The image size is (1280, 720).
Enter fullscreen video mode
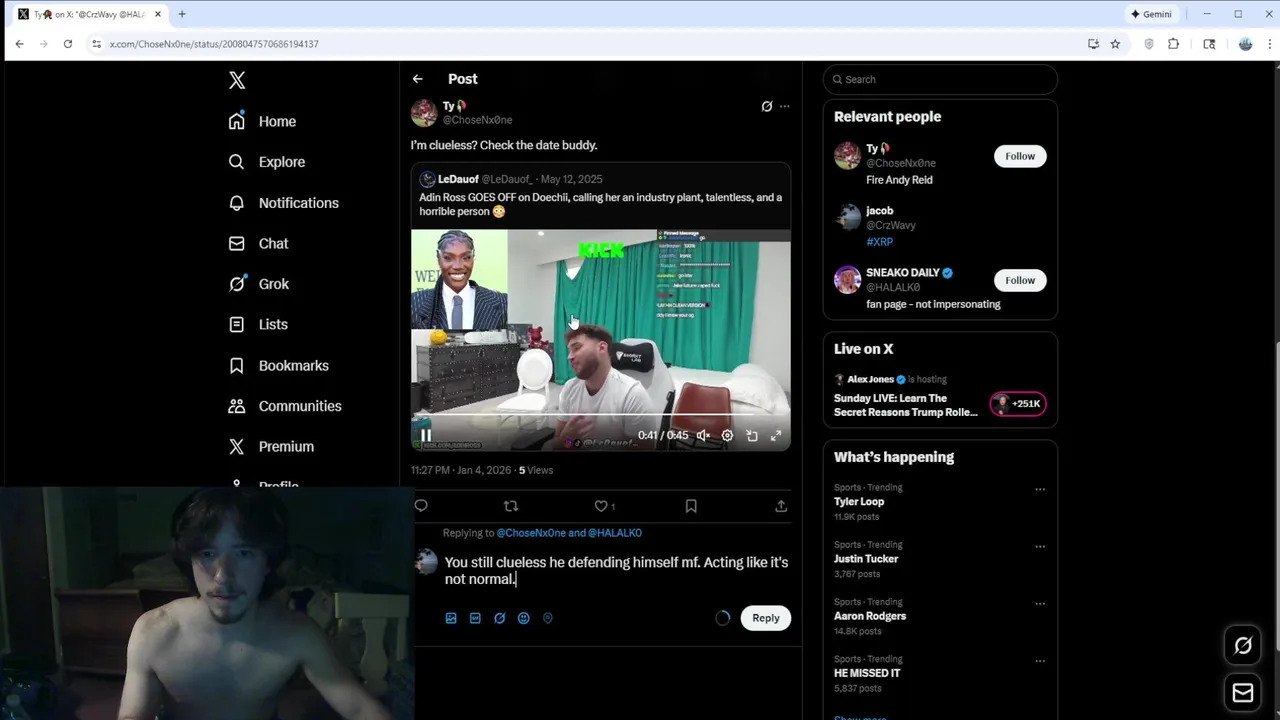click(776, 435)
